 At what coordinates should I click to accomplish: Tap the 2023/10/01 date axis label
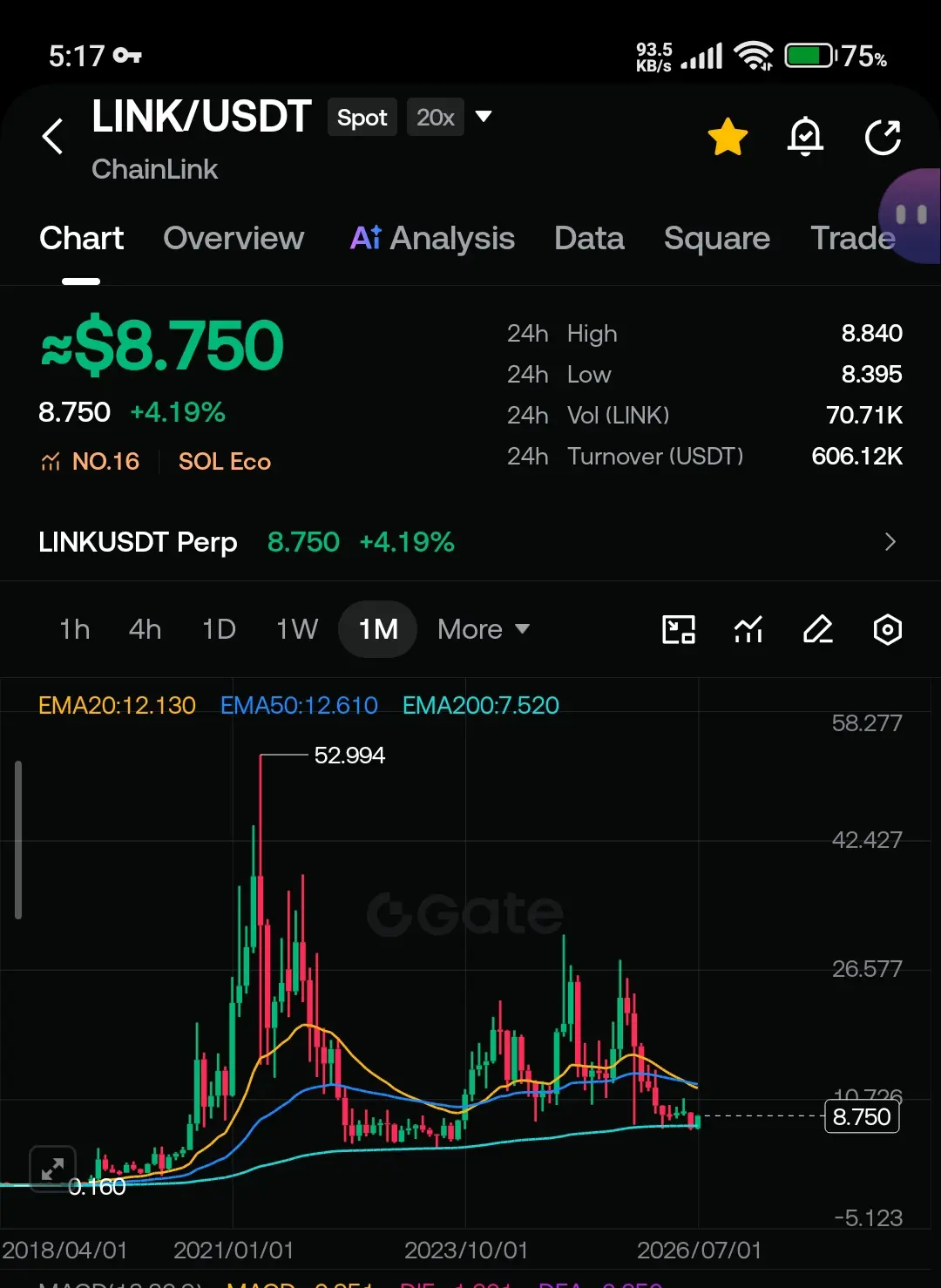[x=466, y=1251]
